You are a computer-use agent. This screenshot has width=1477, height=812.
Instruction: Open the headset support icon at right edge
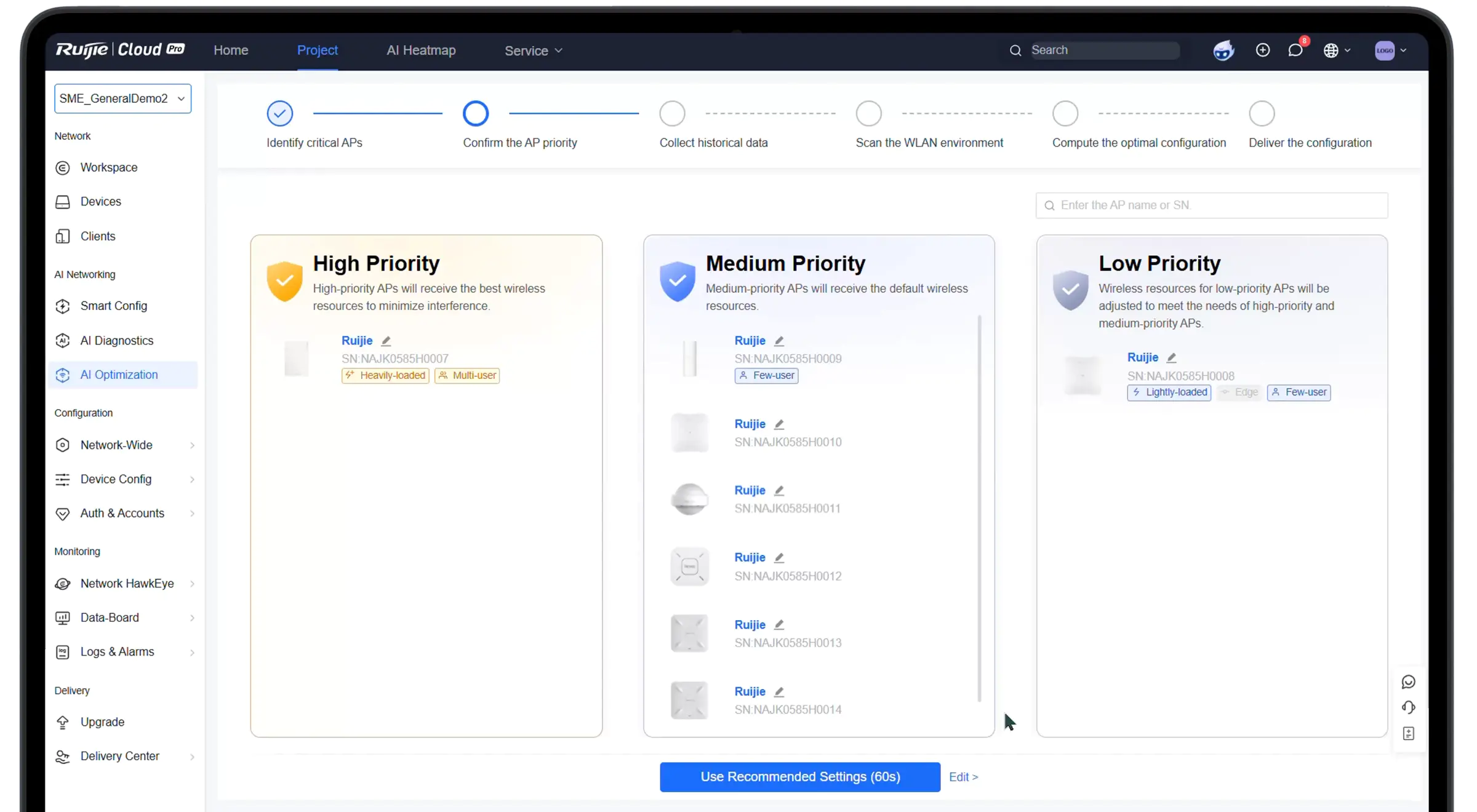[1409, 707]
